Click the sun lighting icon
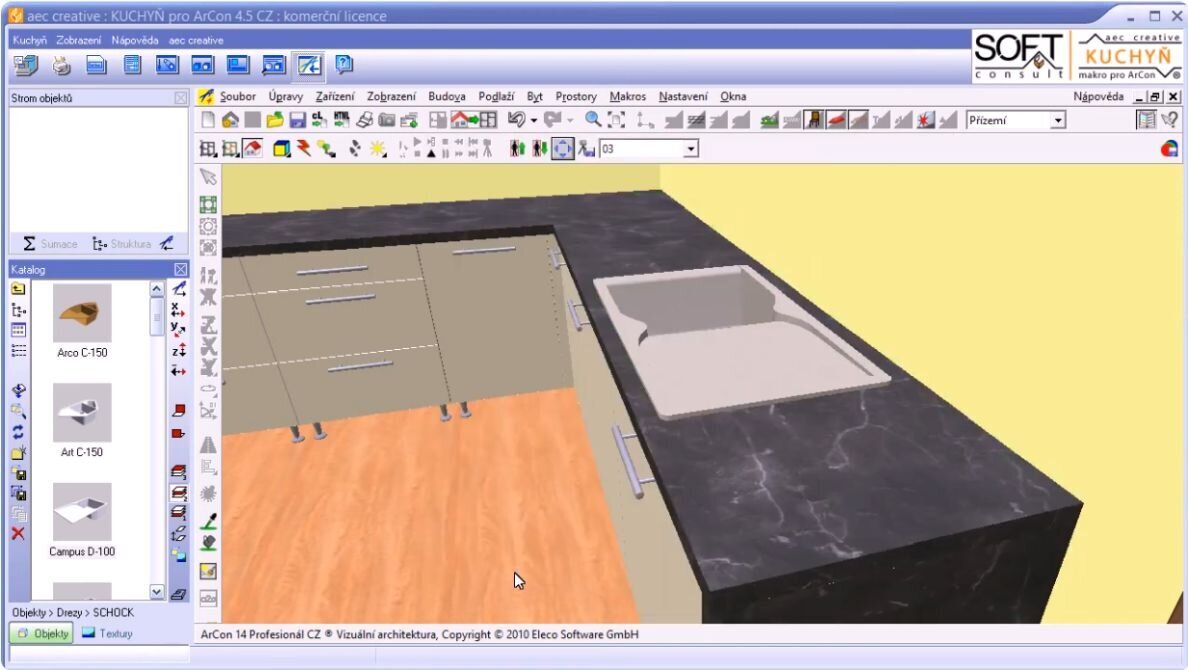 pyautogui.click(x=378, y=149)
